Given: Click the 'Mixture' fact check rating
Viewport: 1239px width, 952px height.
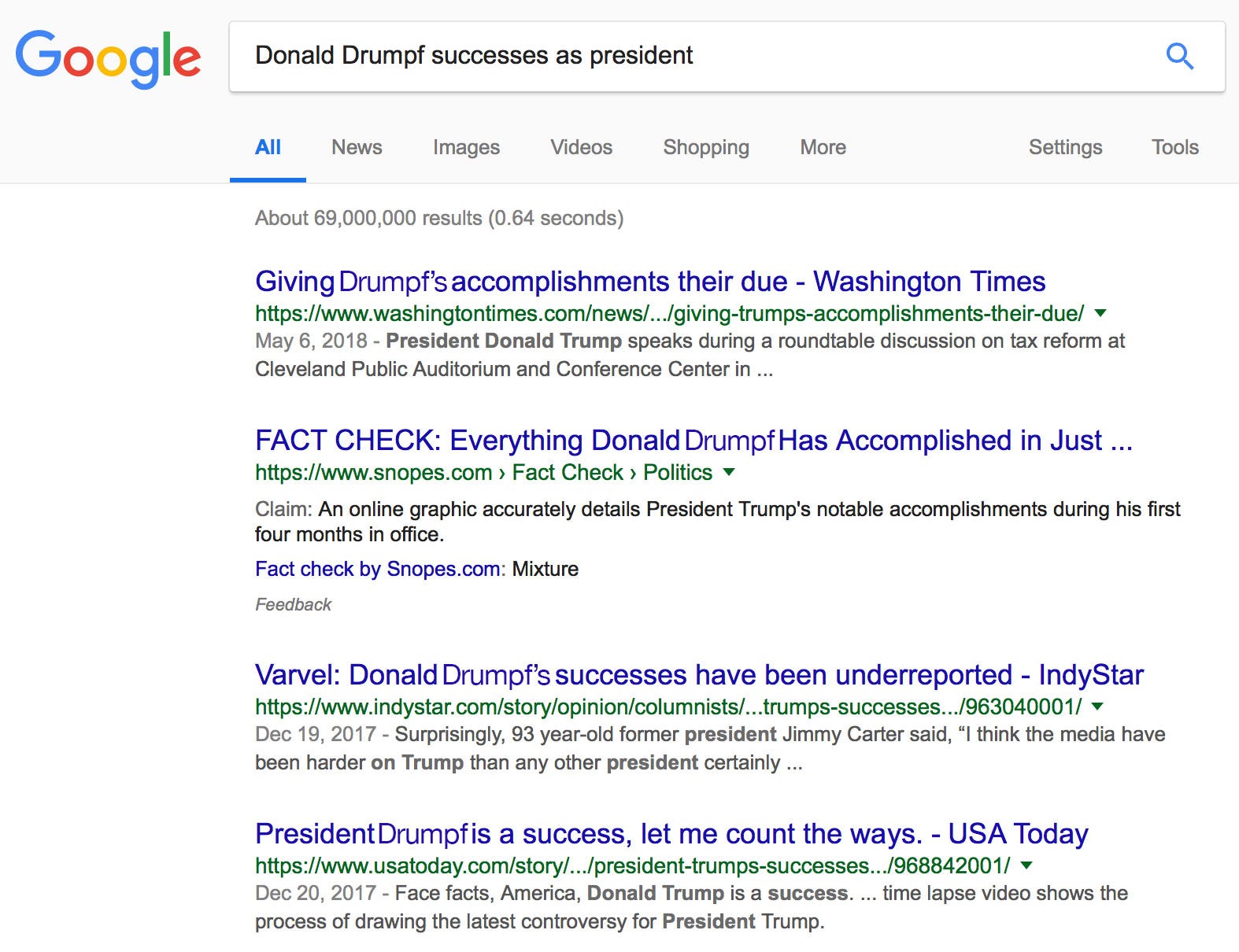Looking at the screenshot, I should click(545, 569).
